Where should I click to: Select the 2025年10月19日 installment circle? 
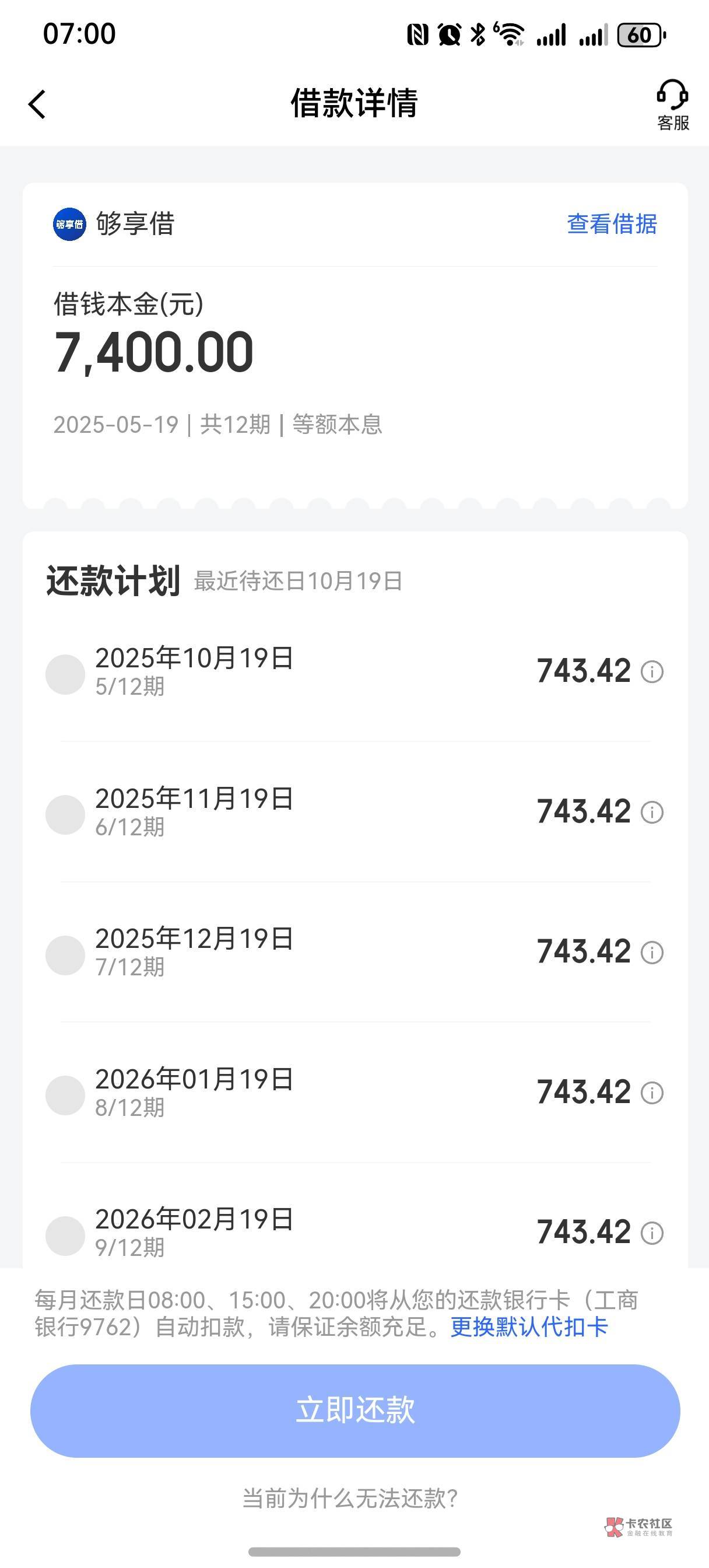coord(65,674)
